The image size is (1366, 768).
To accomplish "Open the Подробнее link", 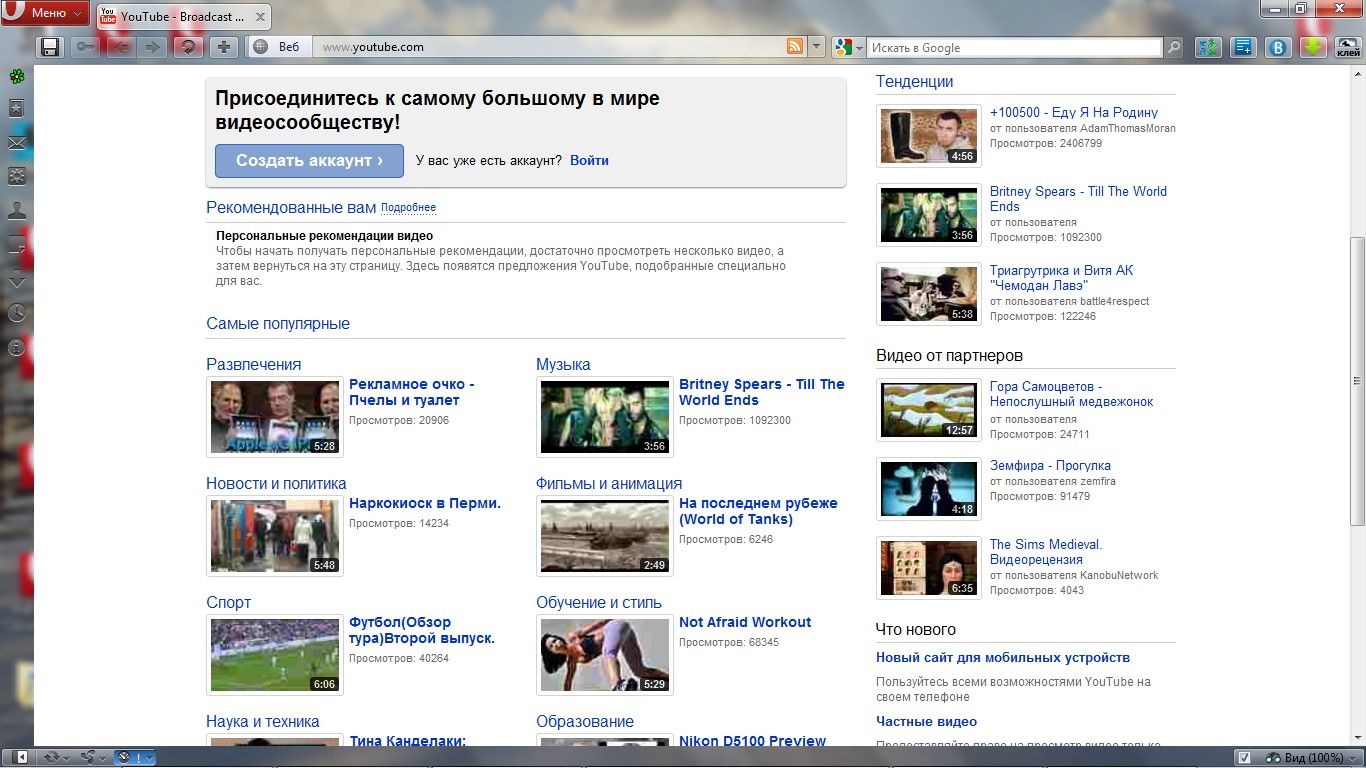I will 408,208.
